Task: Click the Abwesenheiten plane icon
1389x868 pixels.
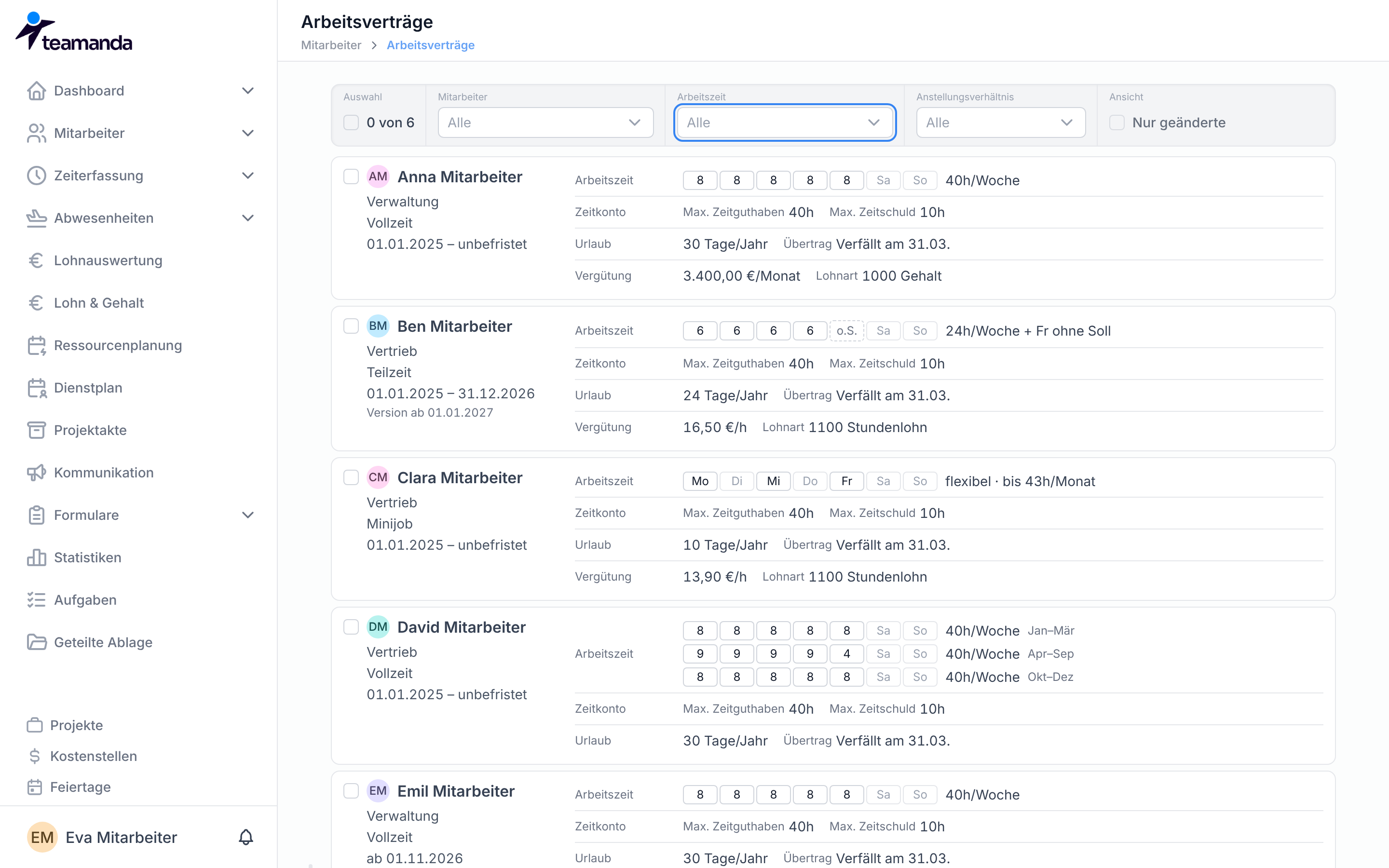Action: pos(37,218)
